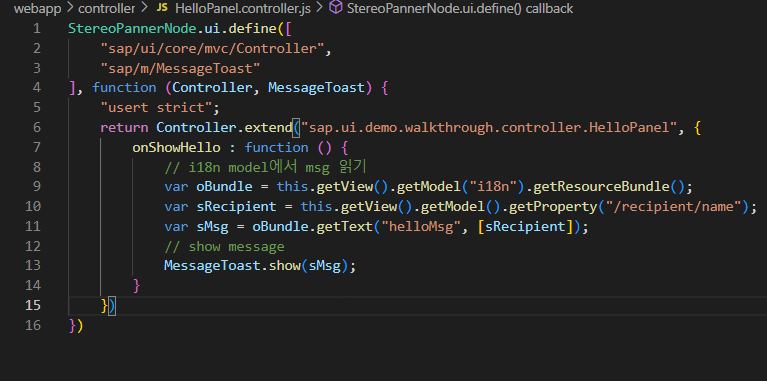Click the 'function' keyword on line 4
The image size is (767, 381).
[x=124, y=88]
